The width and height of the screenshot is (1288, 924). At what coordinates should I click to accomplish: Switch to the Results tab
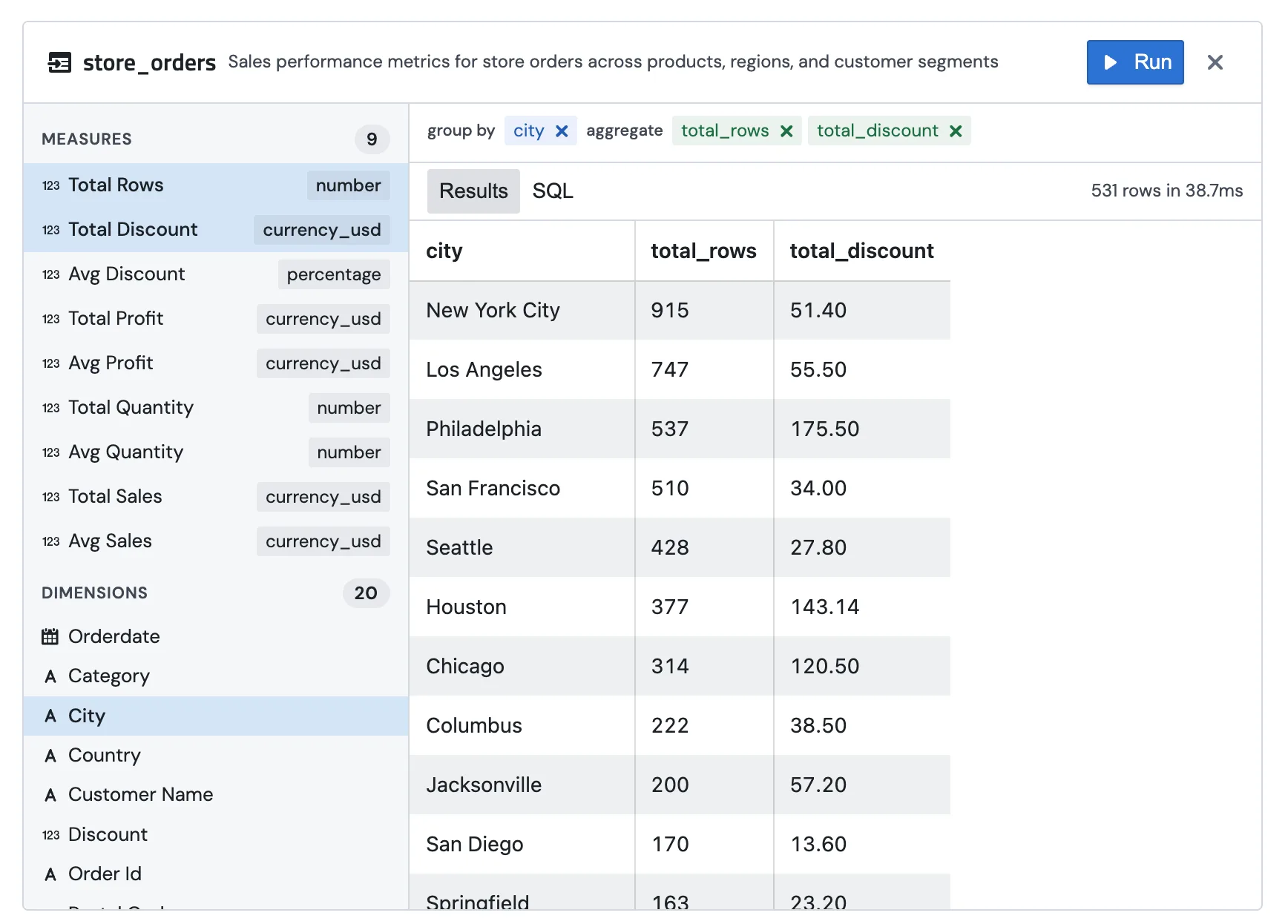(473, 191)
